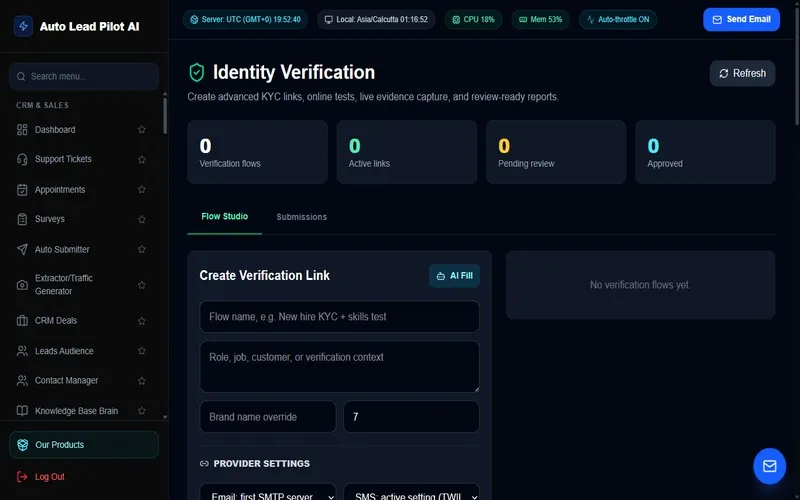Open the SMS active setting dropdown
Viewport: 800px width, 500px height.
412,494
